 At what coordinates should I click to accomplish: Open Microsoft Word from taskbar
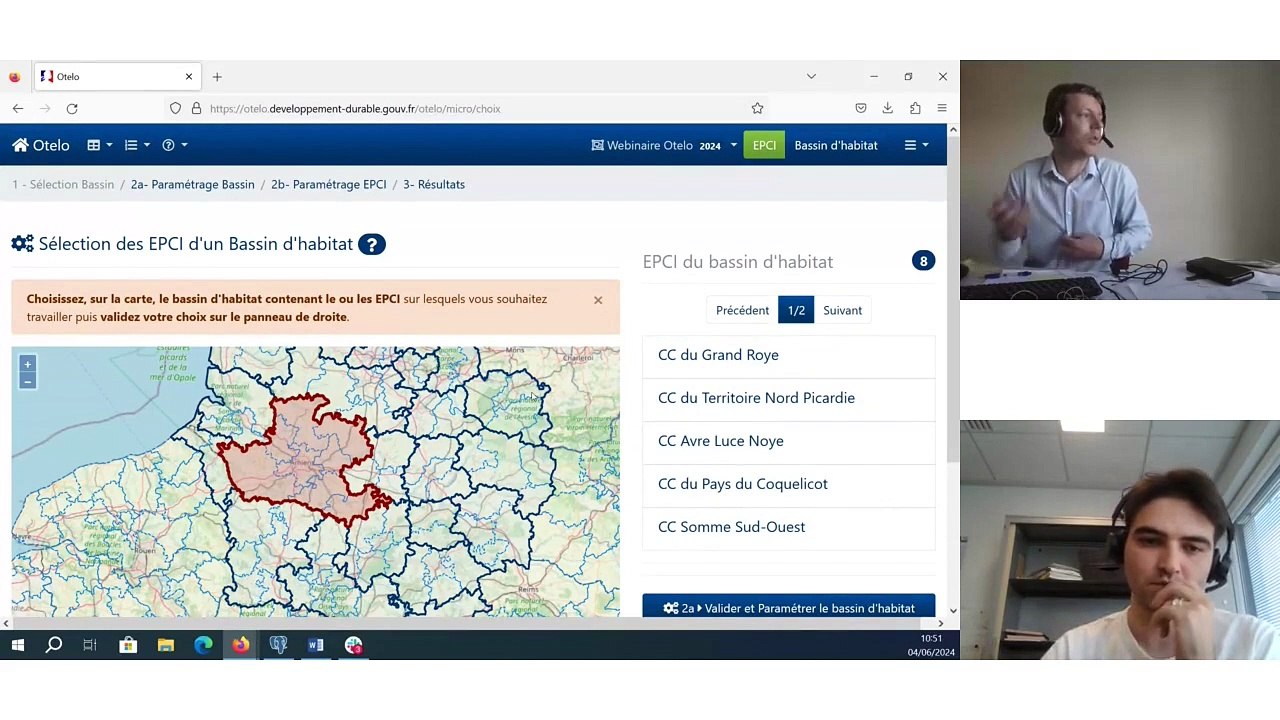tap(316, 645)
